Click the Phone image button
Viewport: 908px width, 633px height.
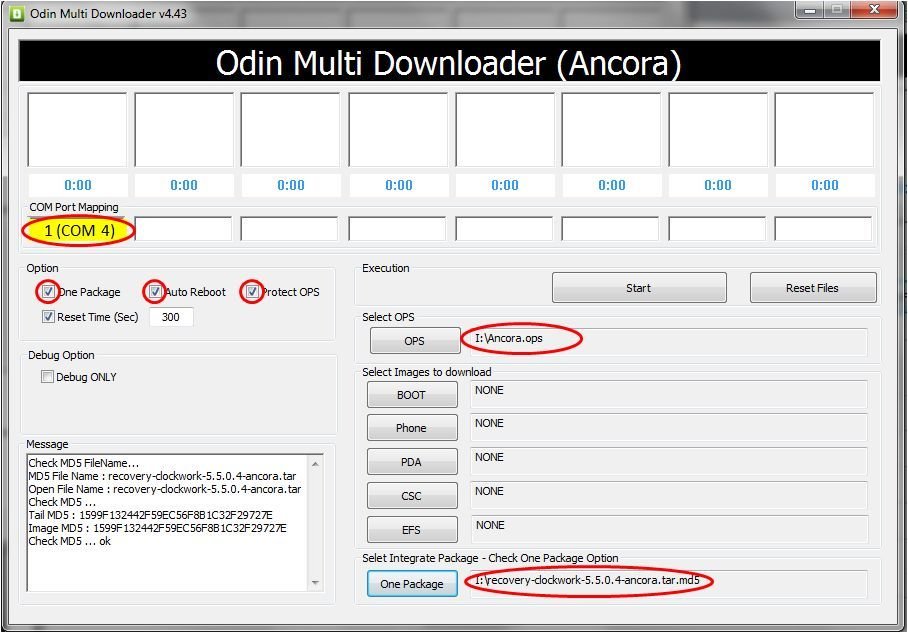412,428
